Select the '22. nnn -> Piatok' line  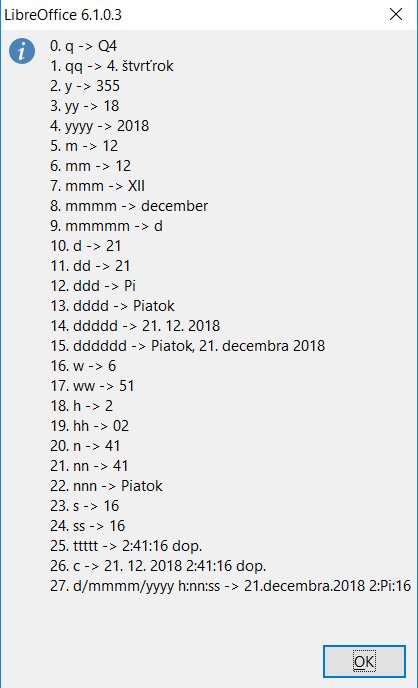(106, 486)
